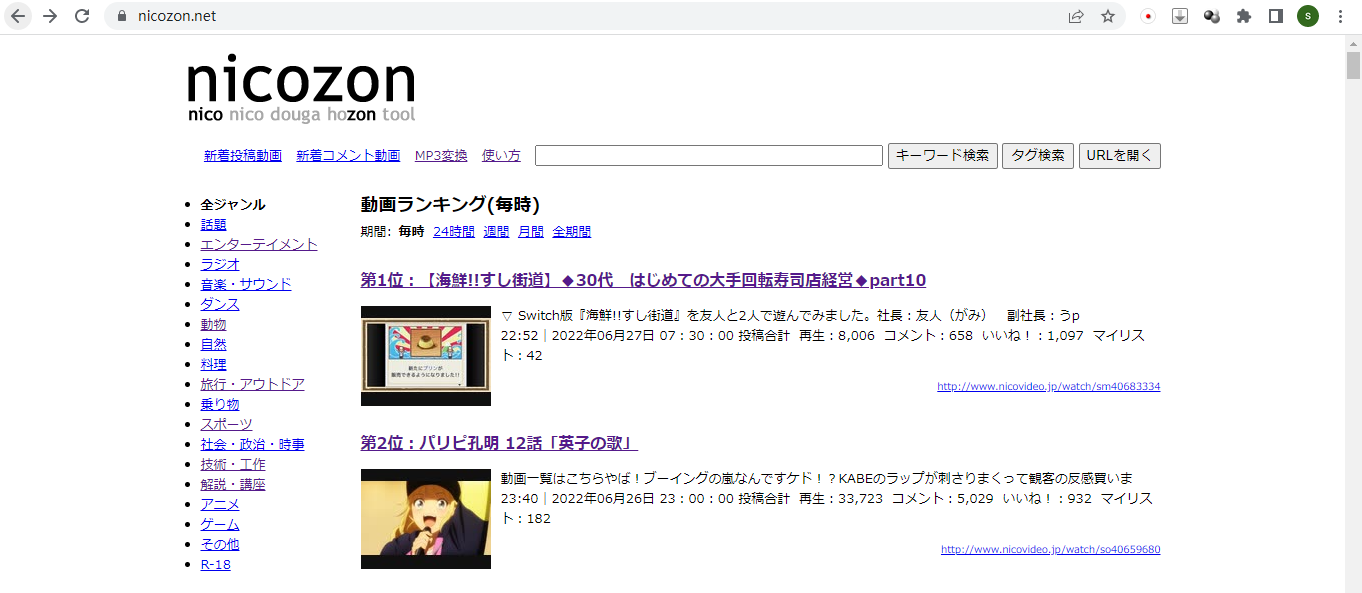Image resolution: width=1362 pixels, height=593 pixels.
Task: Reload the nicozon page
Action: [x=82, y=16]
